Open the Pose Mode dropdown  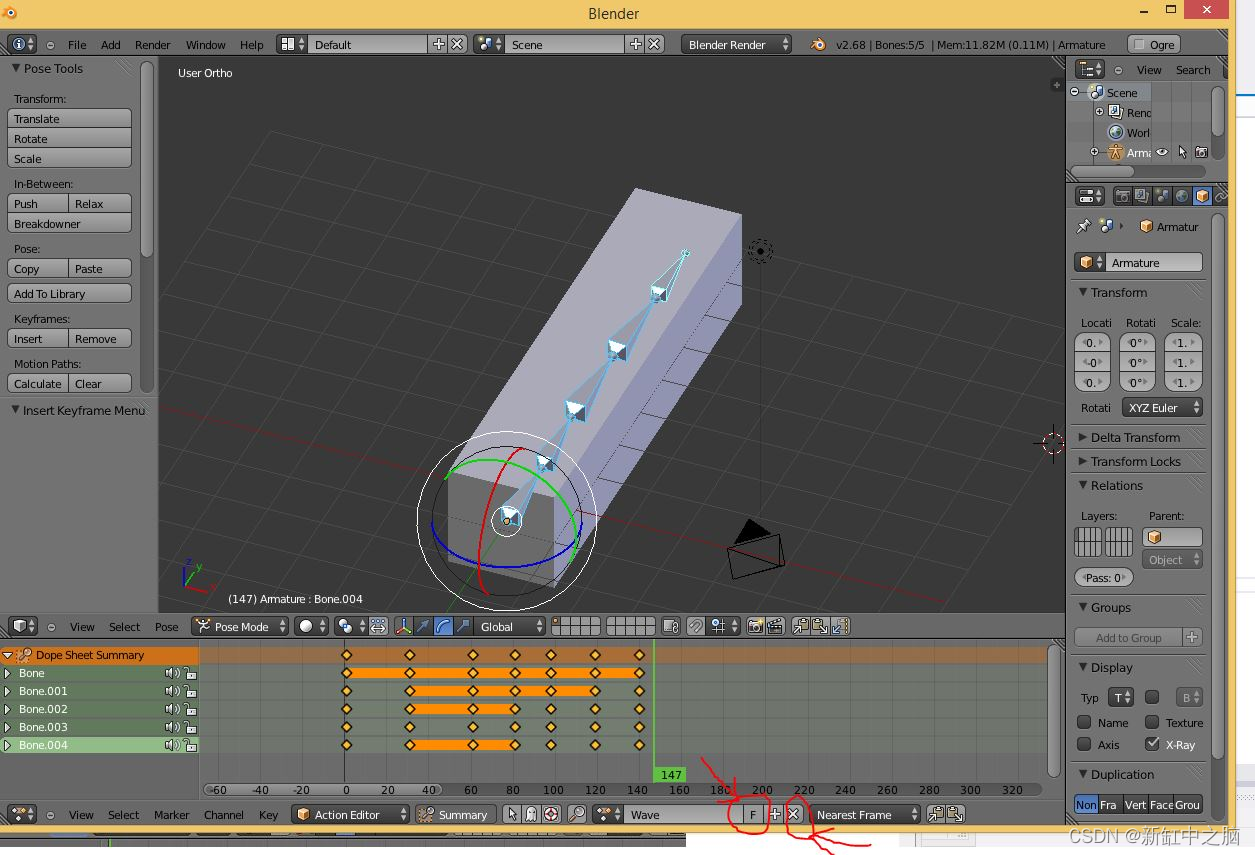tap(240, 626)
